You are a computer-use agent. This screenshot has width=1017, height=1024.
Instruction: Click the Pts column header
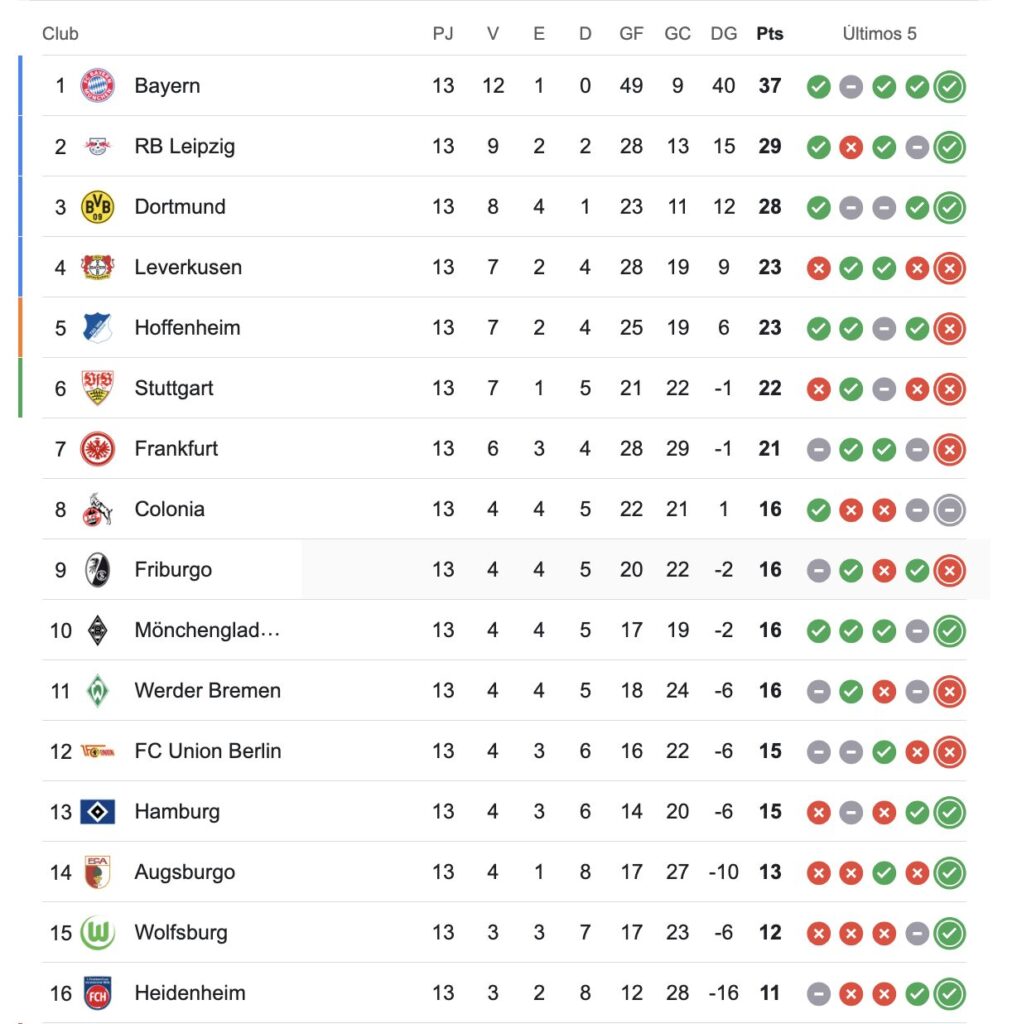coord(770,34)
